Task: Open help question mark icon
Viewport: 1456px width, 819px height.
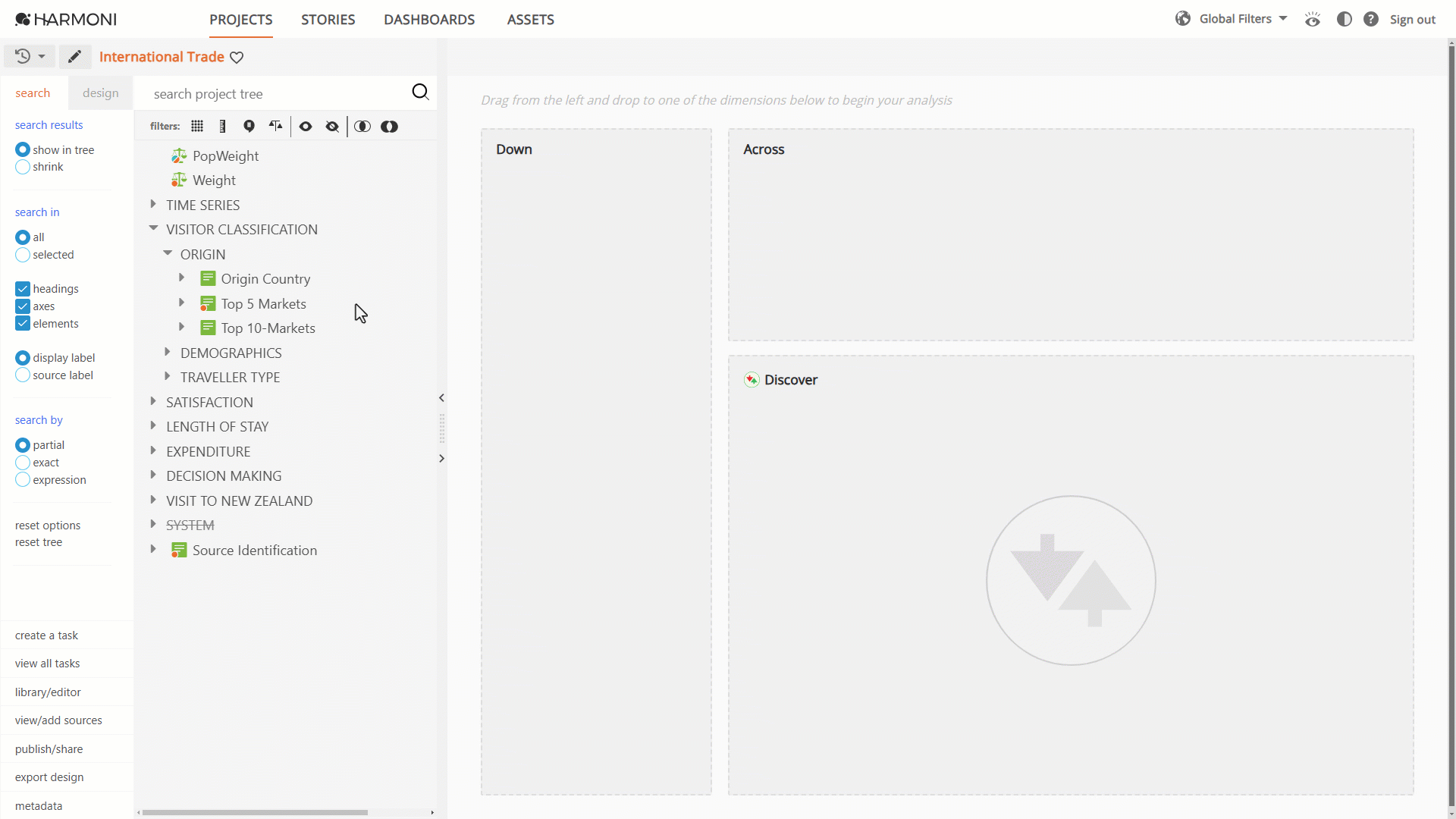Action: [1371, 19]
